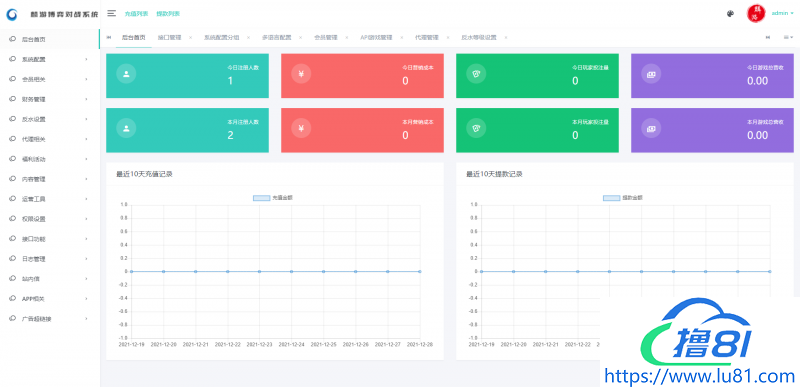Close the 接口管理 tab
The image size is (800, 387).
190,38
